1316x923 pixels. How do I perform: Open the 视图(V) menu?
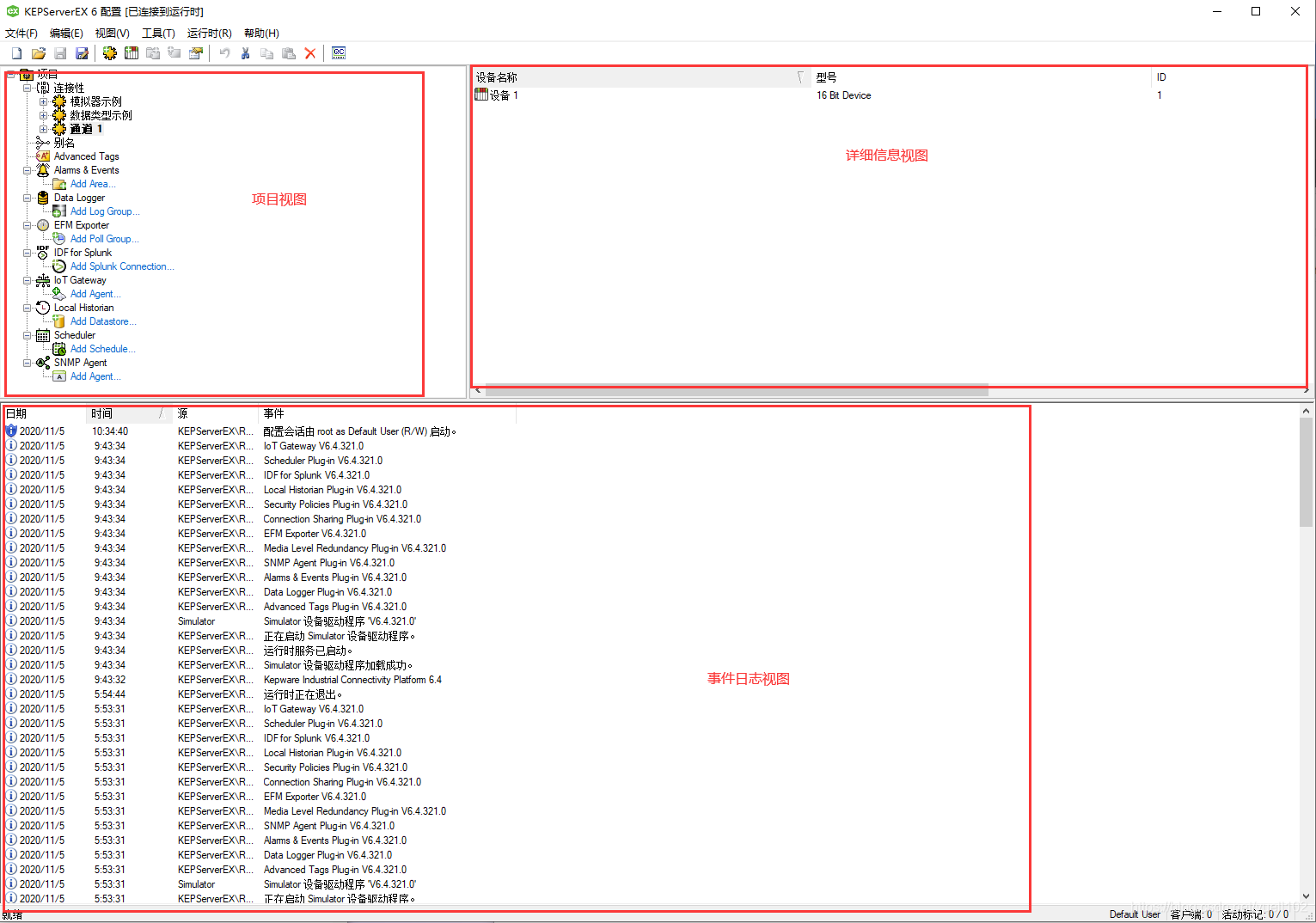113,34
